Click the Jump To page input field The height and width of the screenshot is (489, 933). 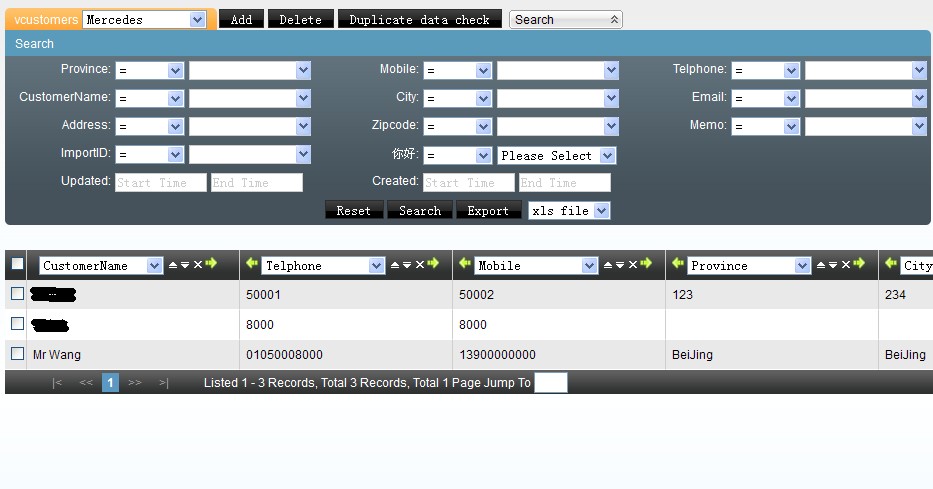coord(550,383)
